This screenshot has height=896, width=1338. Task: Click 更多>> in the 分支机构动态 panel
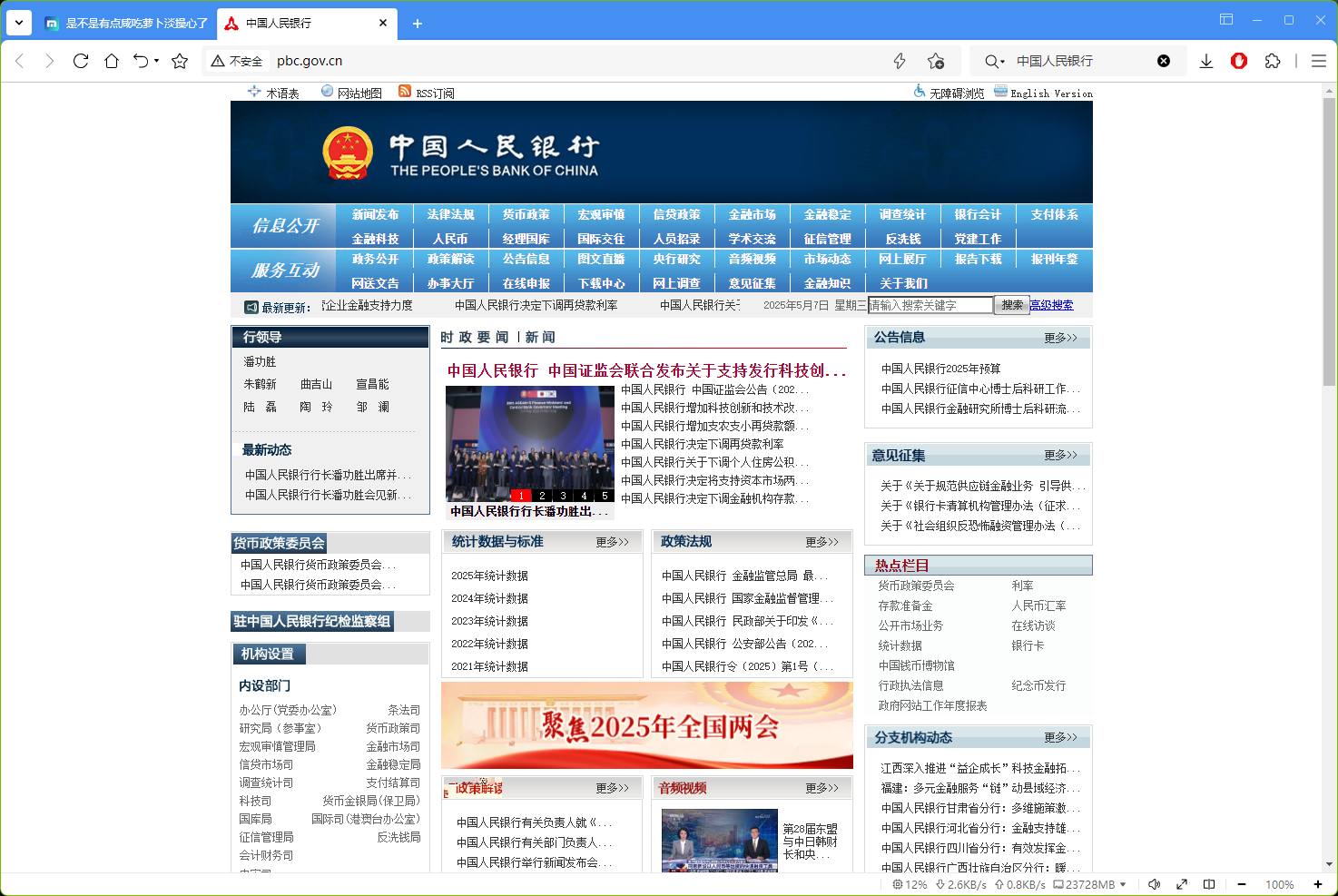[1060, 737]
